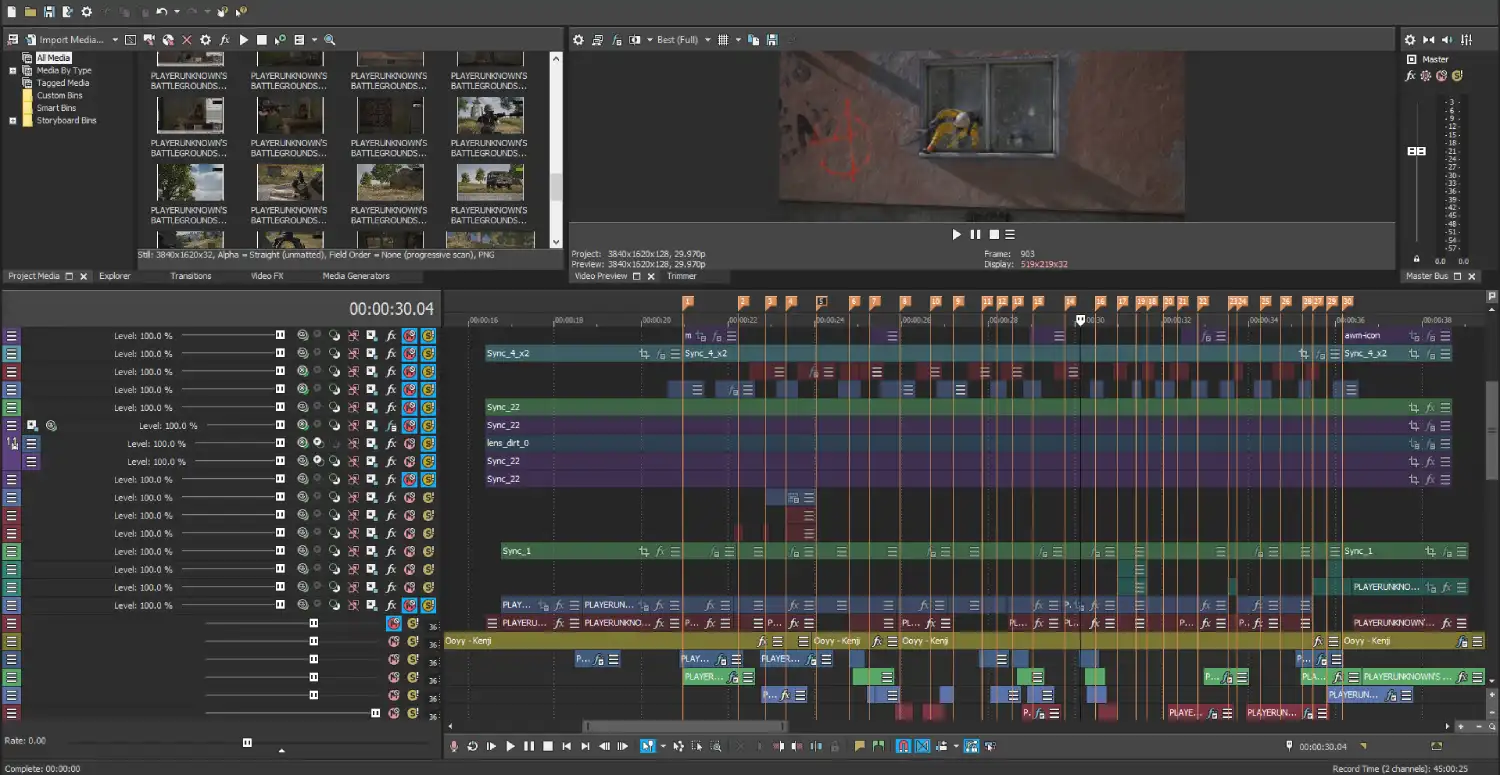Viewport: 1500px width, 775px height.
Task: Toggle preview on external monitor icon
Action: (598, 40)
